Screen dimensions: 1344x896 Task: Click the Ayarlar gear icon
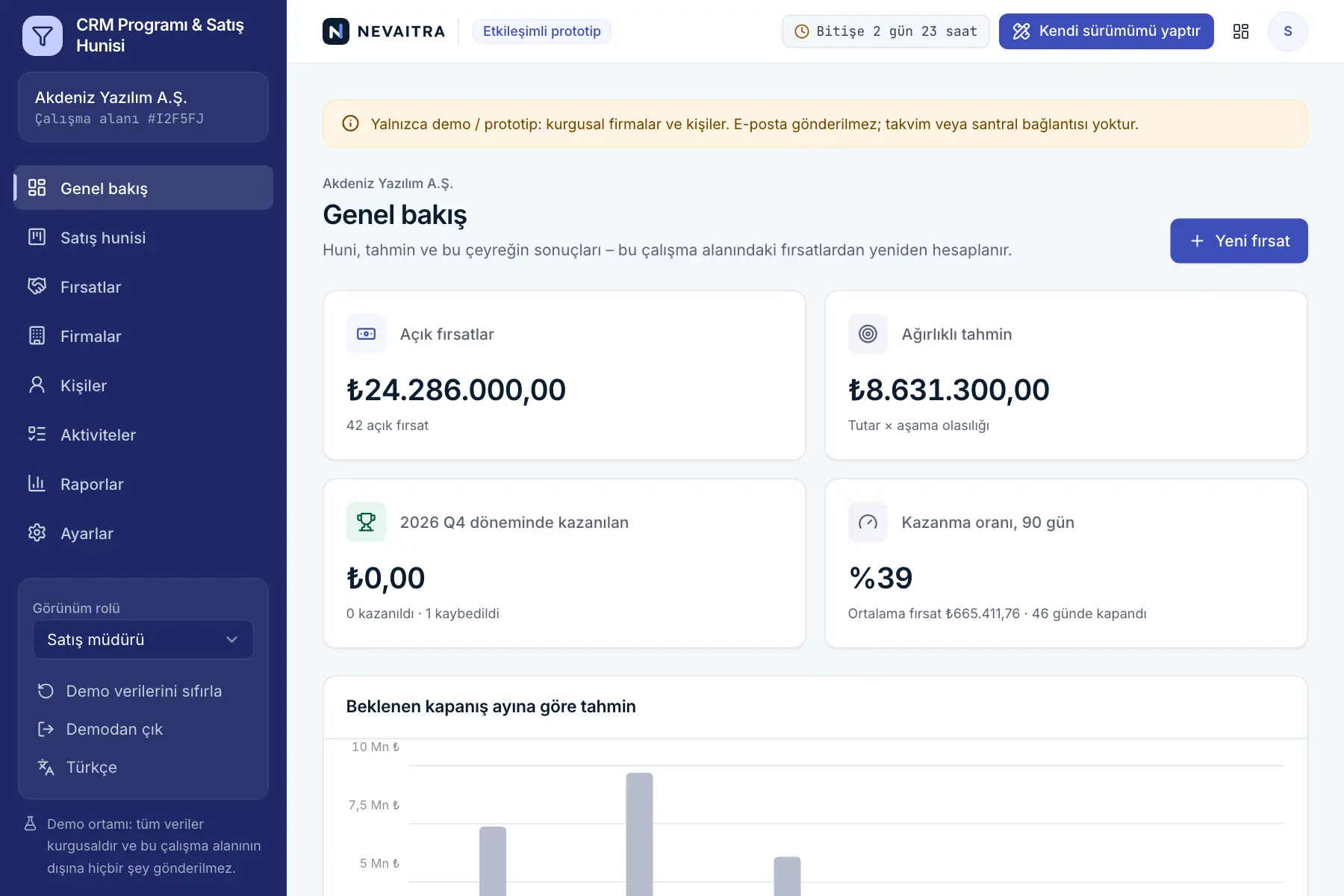click(x=37, y=532)
